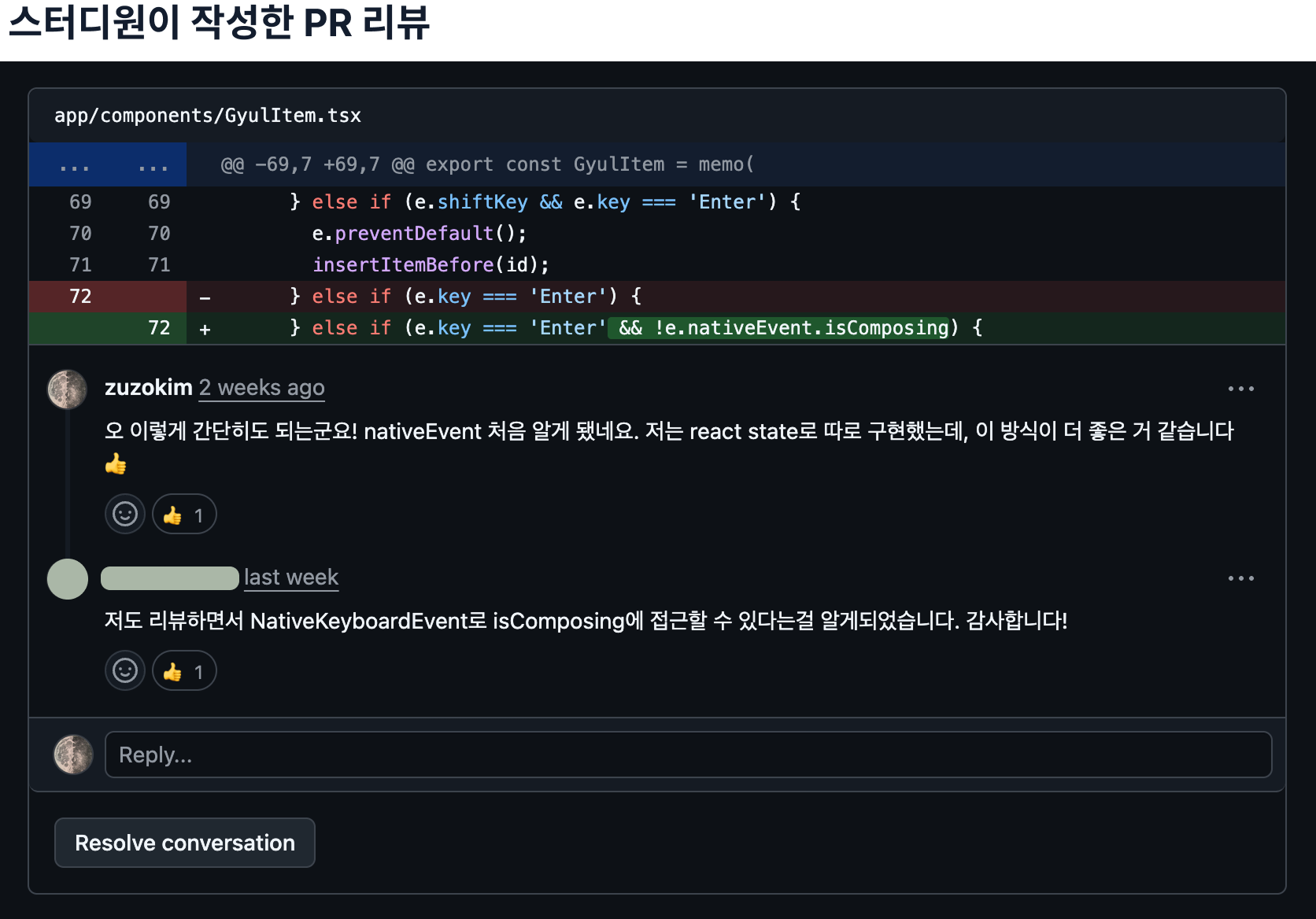This screenshot has width=1316, height=919.
Task: Click added line number 72 in diff
Action: (x=159, y=328)
